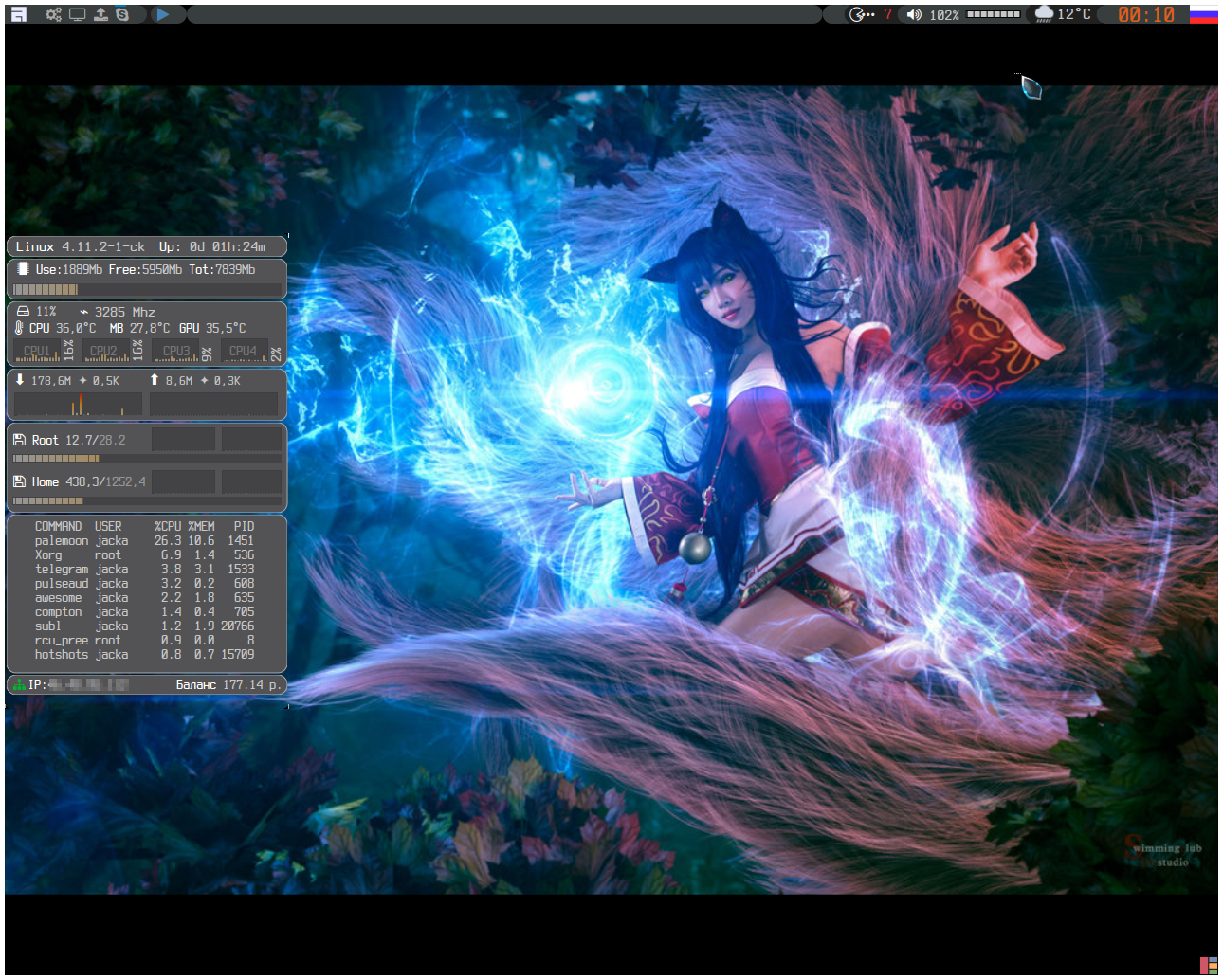Image resolution: width=1223 pixels, height=980 pixels.
Task: Click the Home disk floppy icon
Action: 19,481
